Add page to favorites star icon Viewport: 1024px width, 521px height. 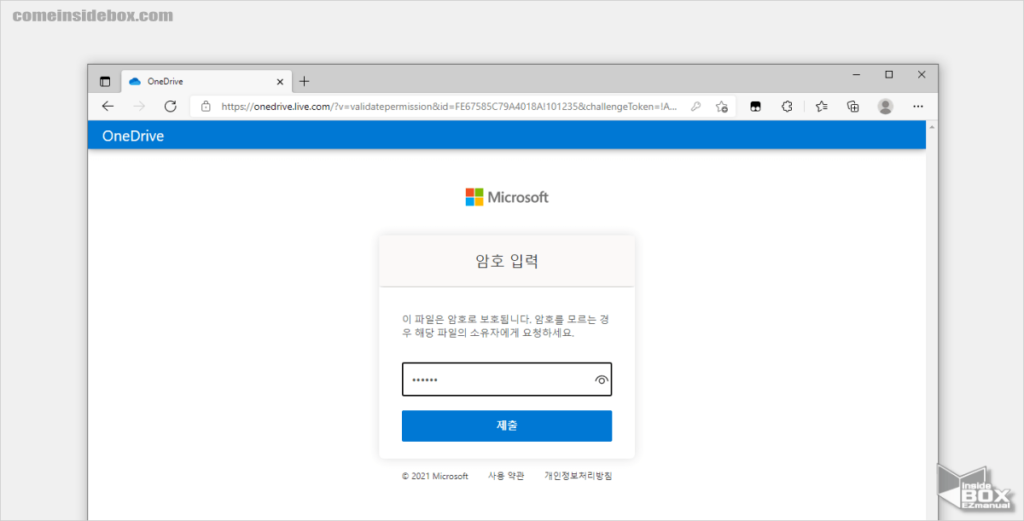pos(721,106)
